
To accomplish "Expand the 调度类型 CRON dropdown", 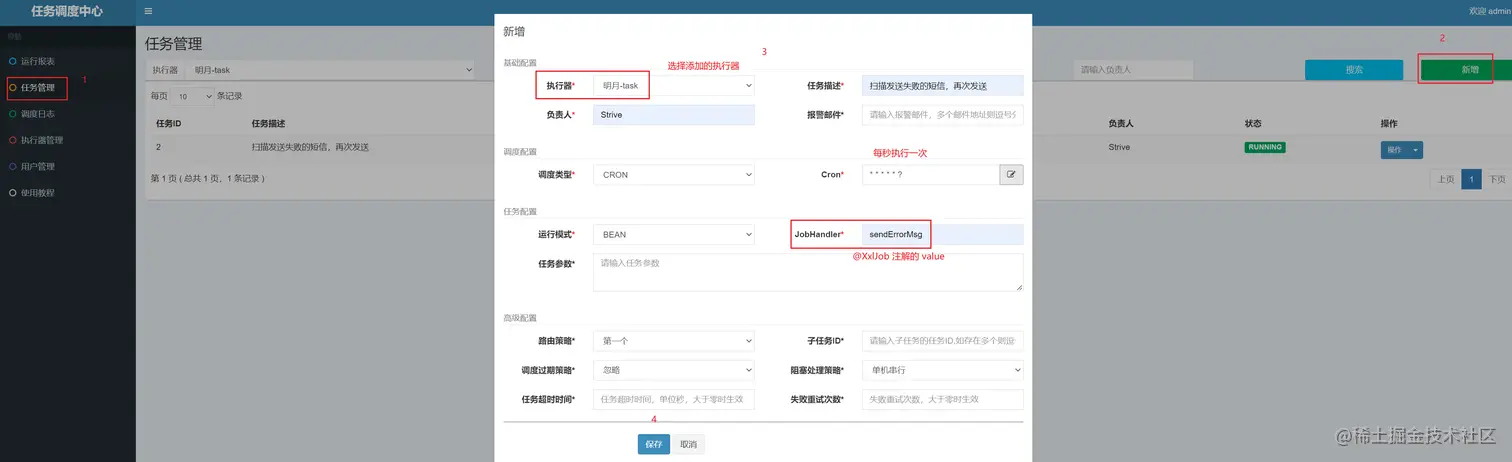I will point(673,174).
